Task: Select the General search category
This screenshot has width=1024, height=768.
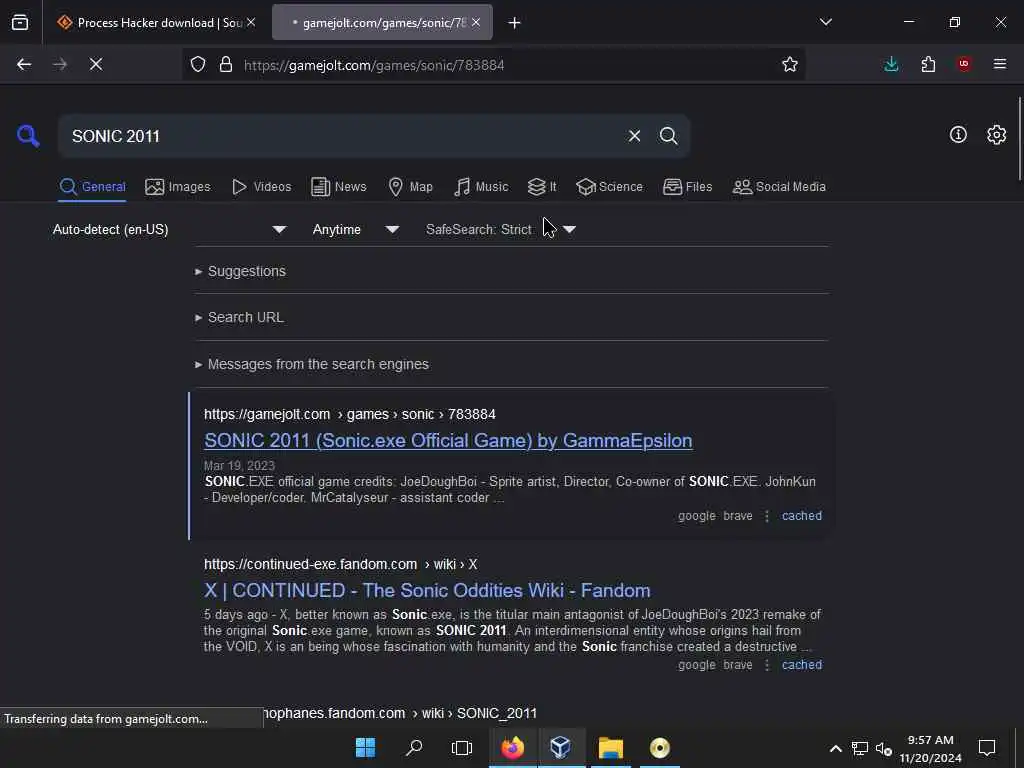Action: (92, 187)
